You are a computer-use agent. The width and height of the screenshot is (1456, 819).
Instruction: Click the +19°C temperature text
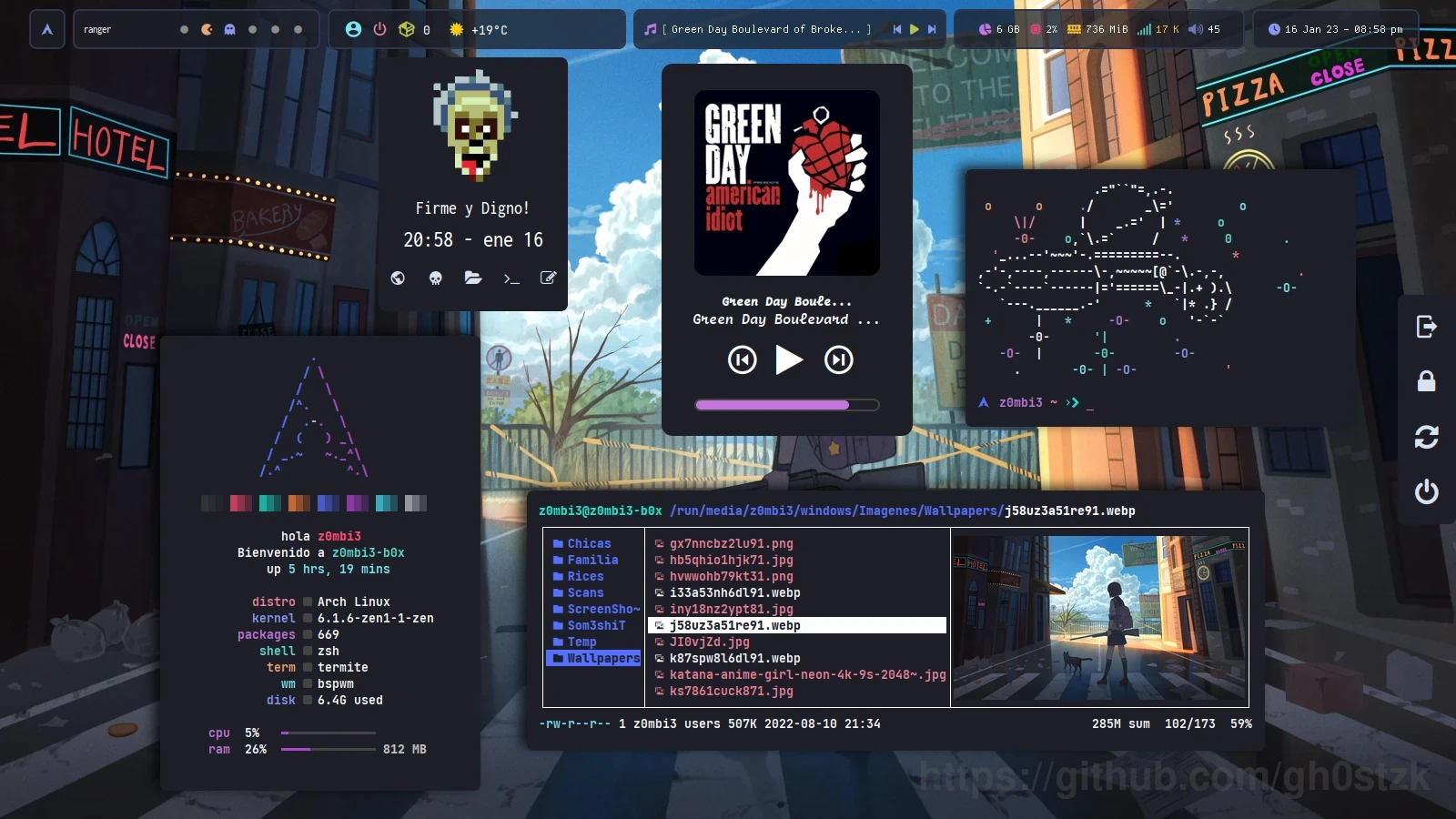pos(490,30)
